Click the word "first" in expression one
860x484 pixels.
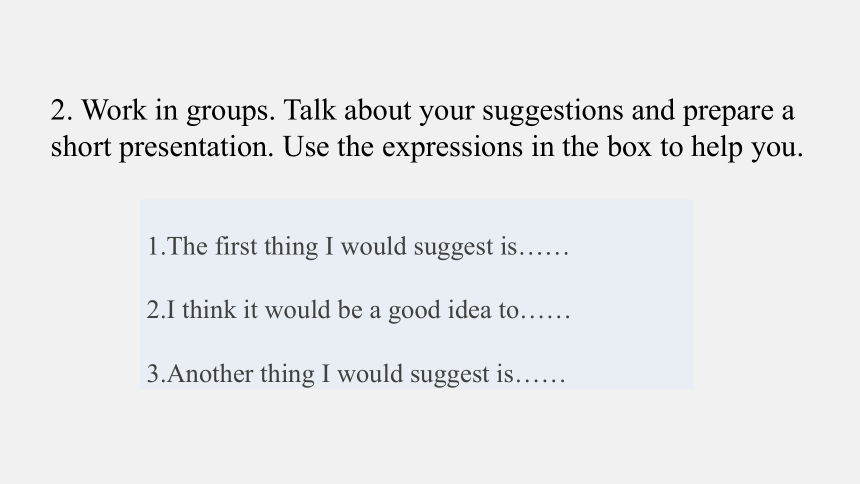pyautogui.click(x=236, y=246)
